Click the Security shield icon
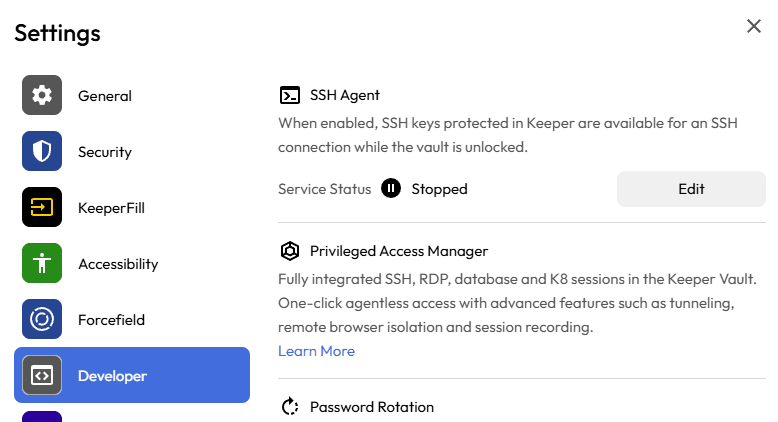 click(42, 152)
